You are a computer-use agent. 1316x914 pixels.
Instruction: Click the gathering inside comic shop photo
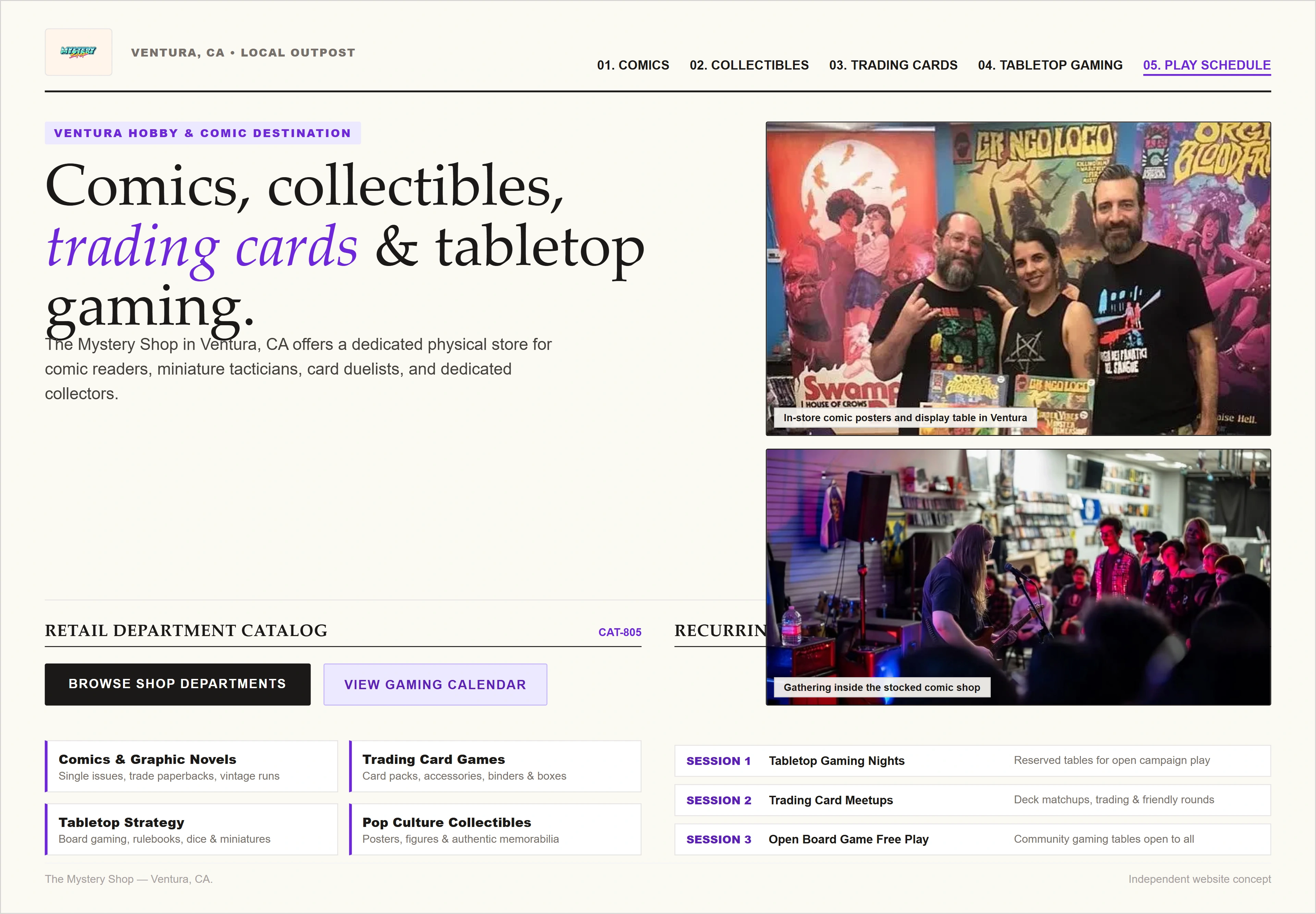(1018, 577)
